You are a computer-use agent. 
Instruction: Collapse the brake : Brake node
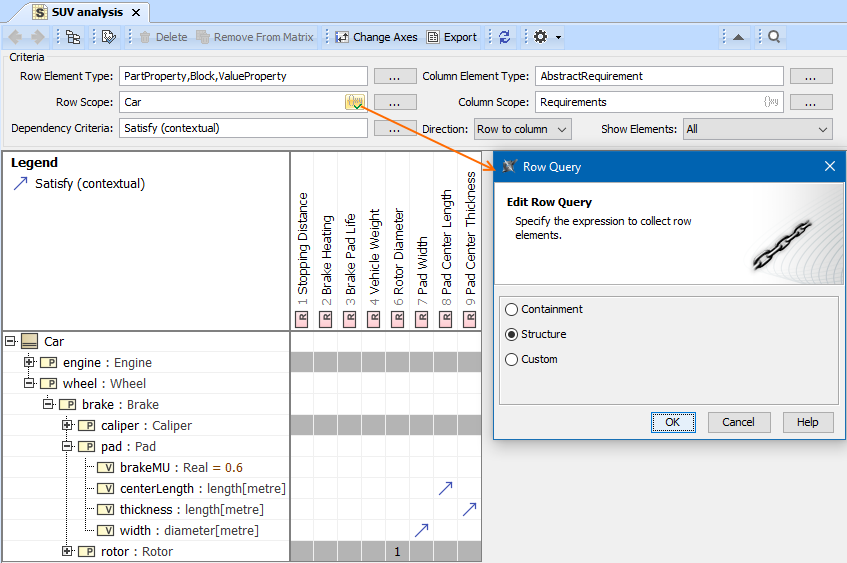point(48,404)
